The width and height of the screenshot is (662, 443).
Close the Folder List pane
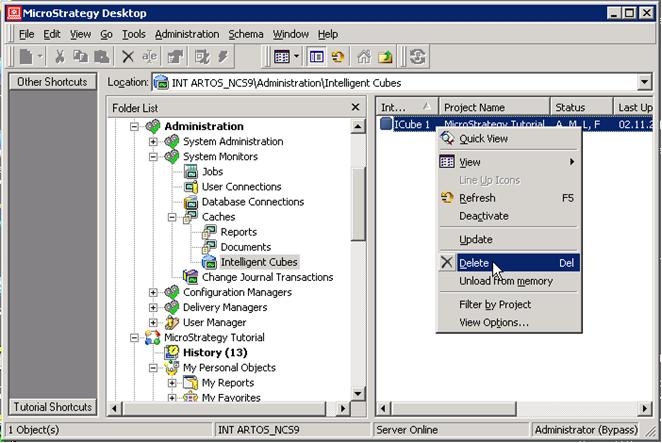tap(355, 107)
